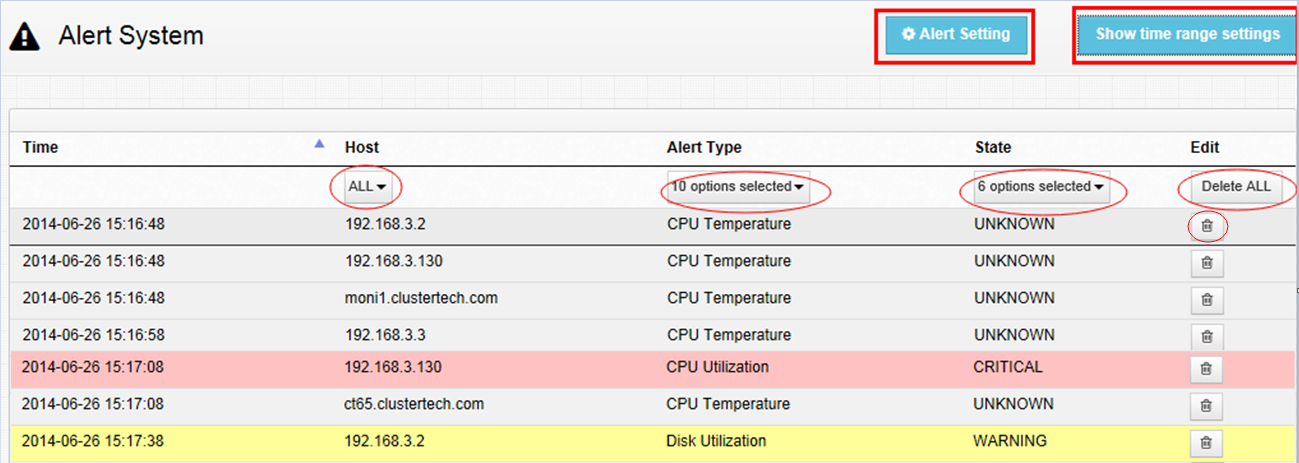Delete the 192.168.3.130 CPU Temperature alert

(x=1207, y=263)
